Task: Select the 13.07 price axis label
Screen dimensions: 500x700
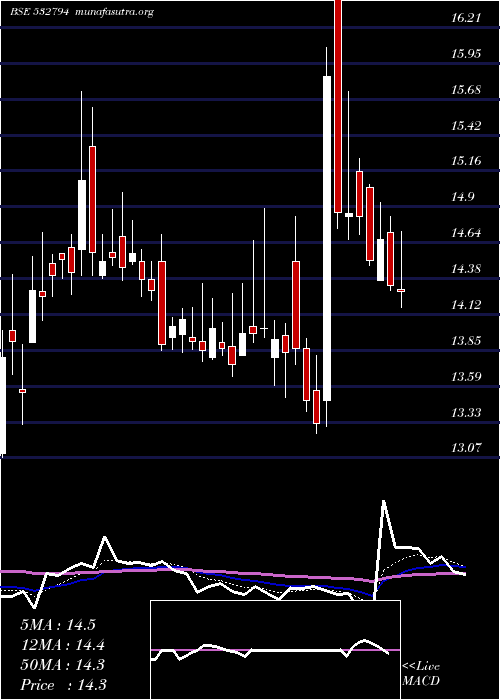Action: tap(466, 448)
